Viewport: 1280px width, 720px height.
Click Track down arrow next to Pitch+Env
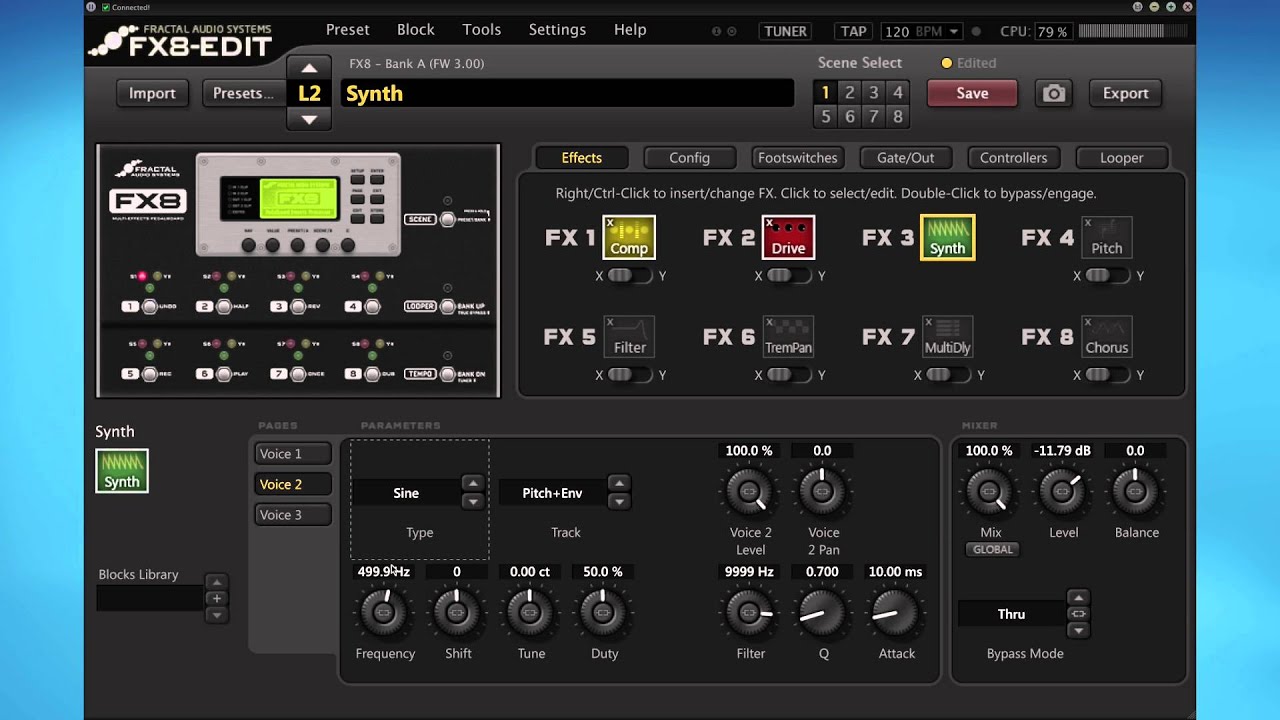[619, 501]
